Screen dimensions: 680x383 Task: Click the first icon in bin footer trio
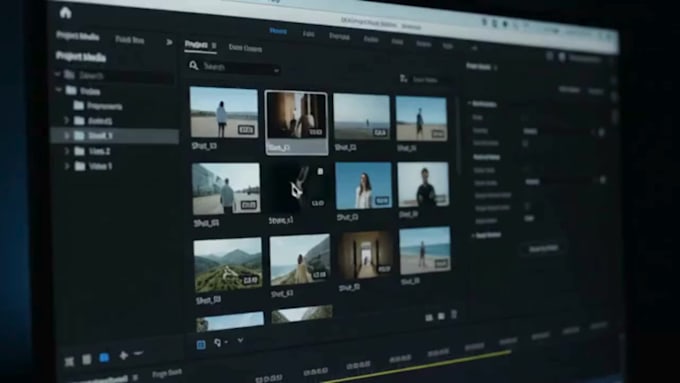(429, 318)
